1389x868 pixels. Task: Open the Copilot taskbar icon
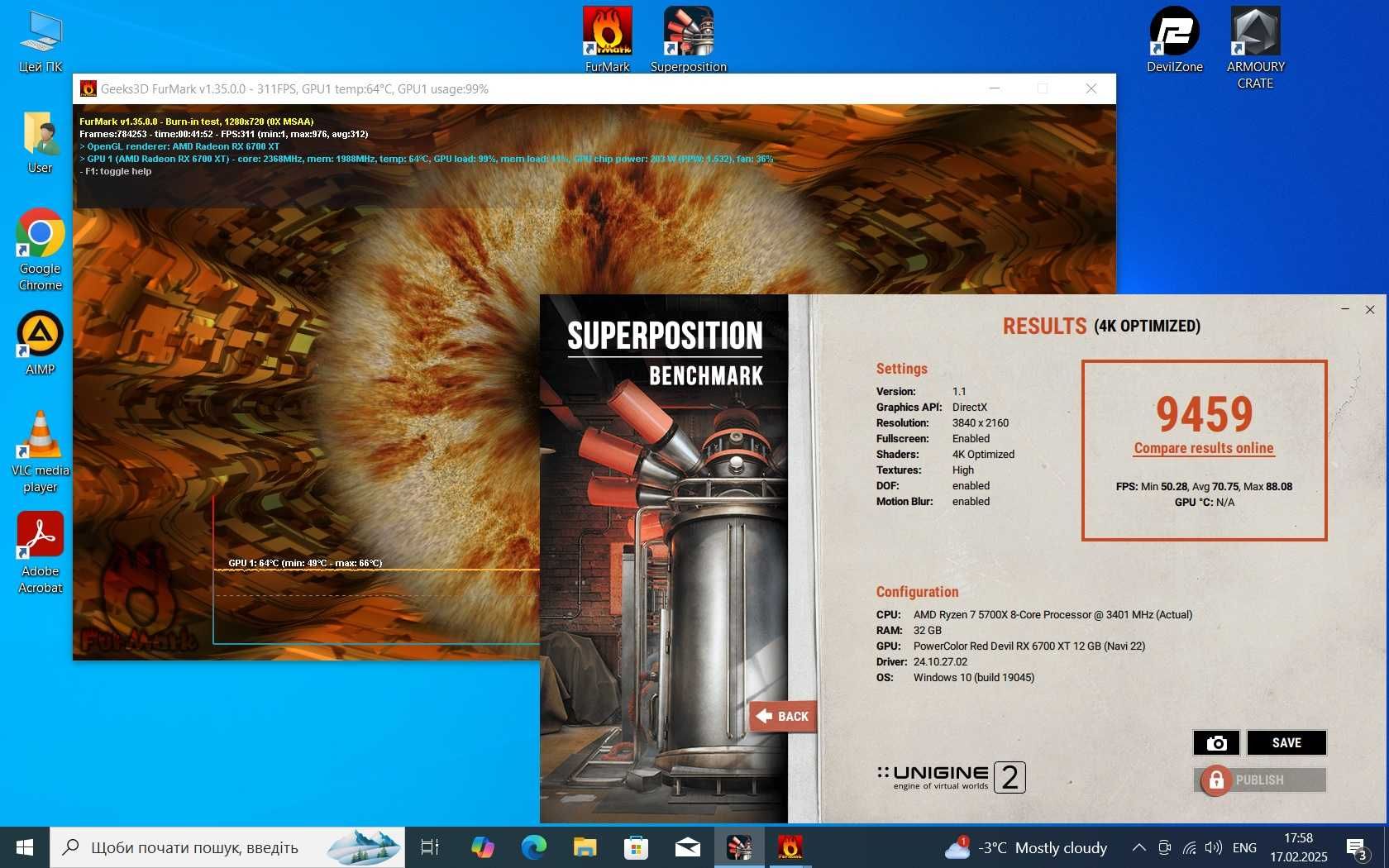pos(482,847)
